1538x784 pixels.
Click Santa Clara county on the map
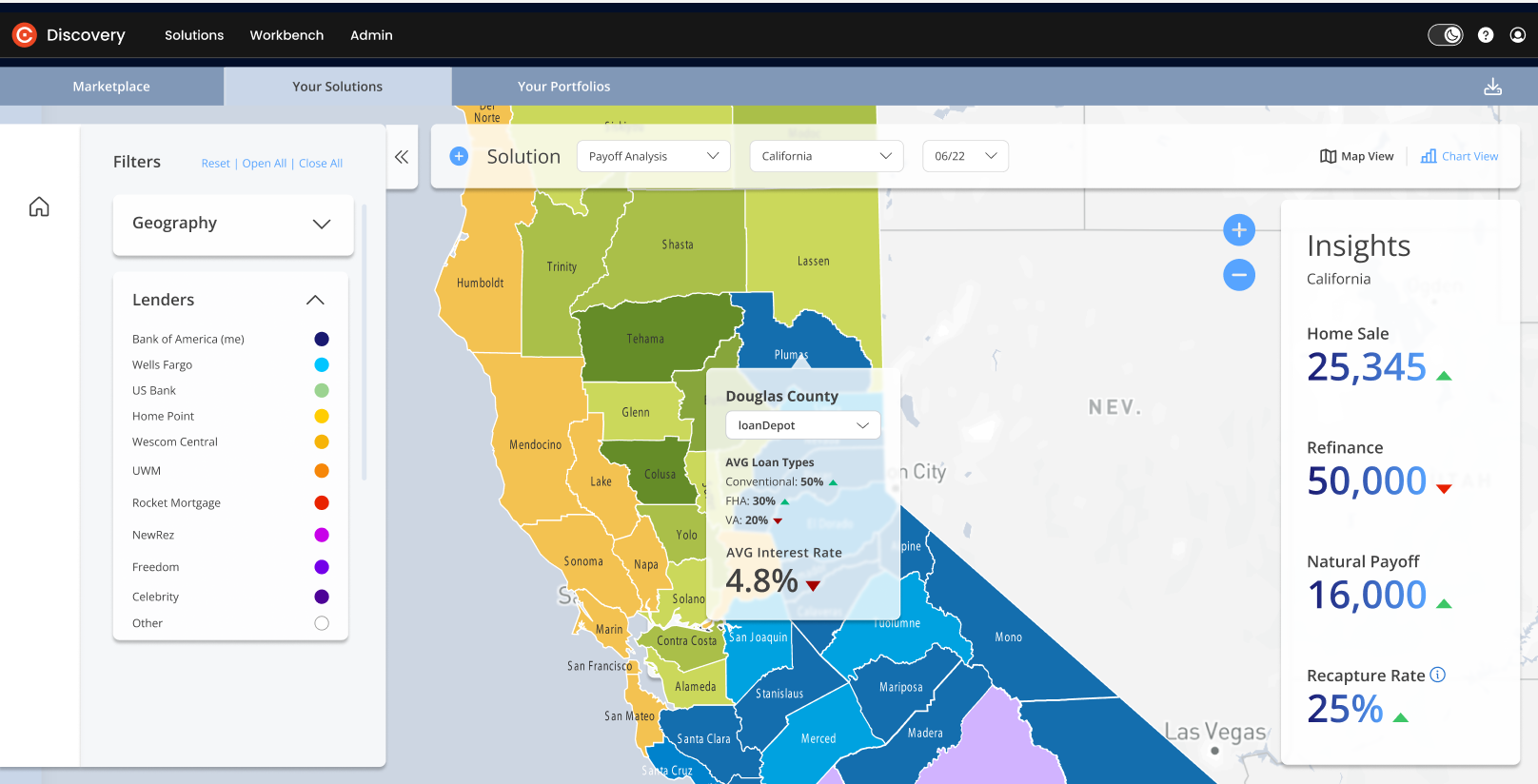703,738
